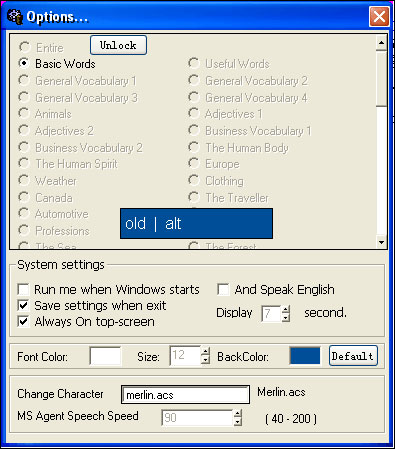
Task: Click the ( 40 - 200 ) range text
Action: (x=291, y=418)
